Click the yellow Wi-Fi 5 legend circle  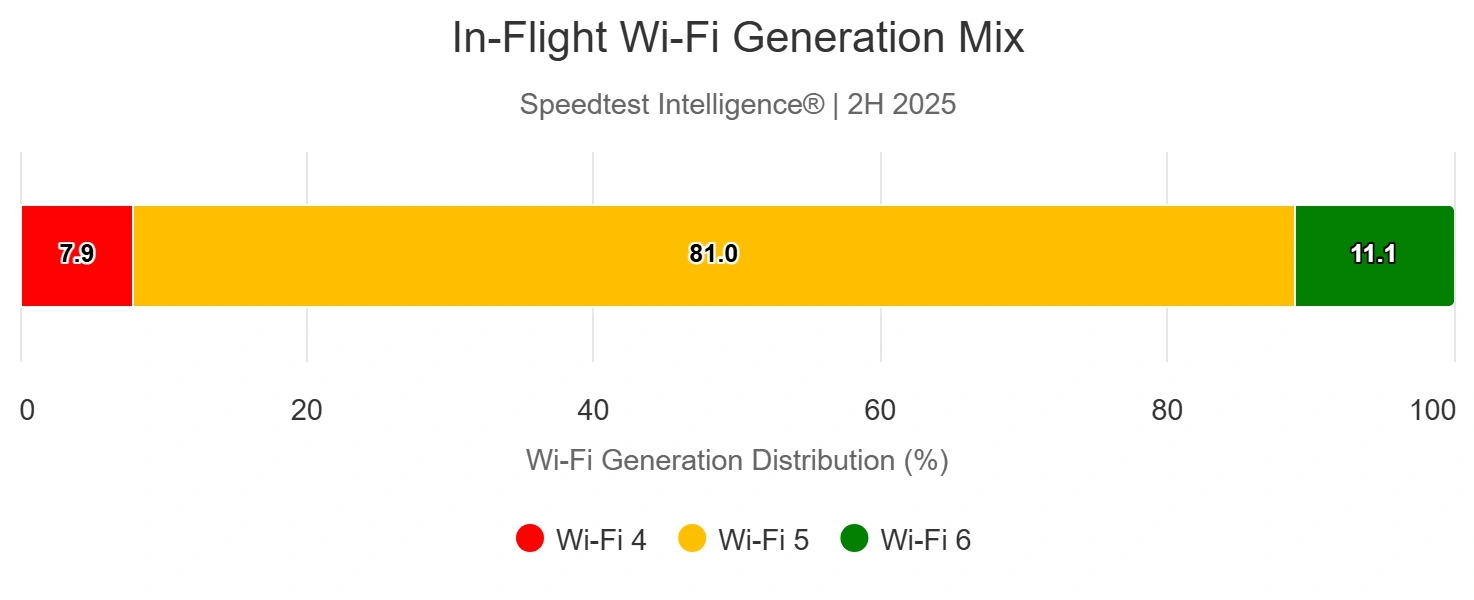click(692, 539)
